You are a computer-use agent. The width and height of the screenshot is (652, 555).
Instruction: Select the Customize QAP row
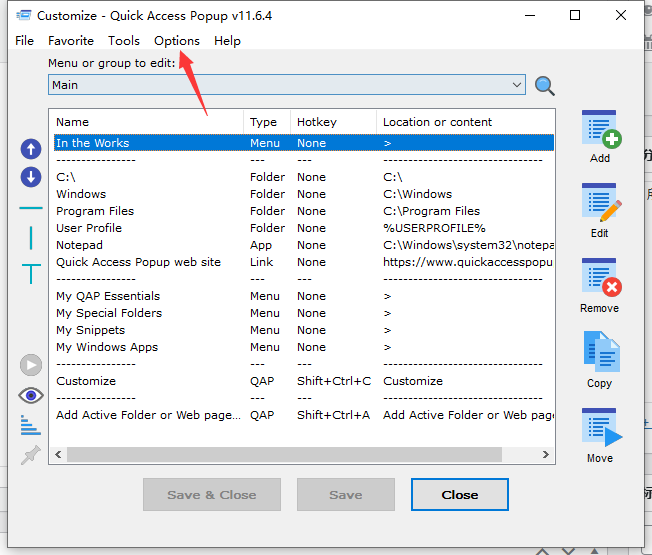point(304,381)
